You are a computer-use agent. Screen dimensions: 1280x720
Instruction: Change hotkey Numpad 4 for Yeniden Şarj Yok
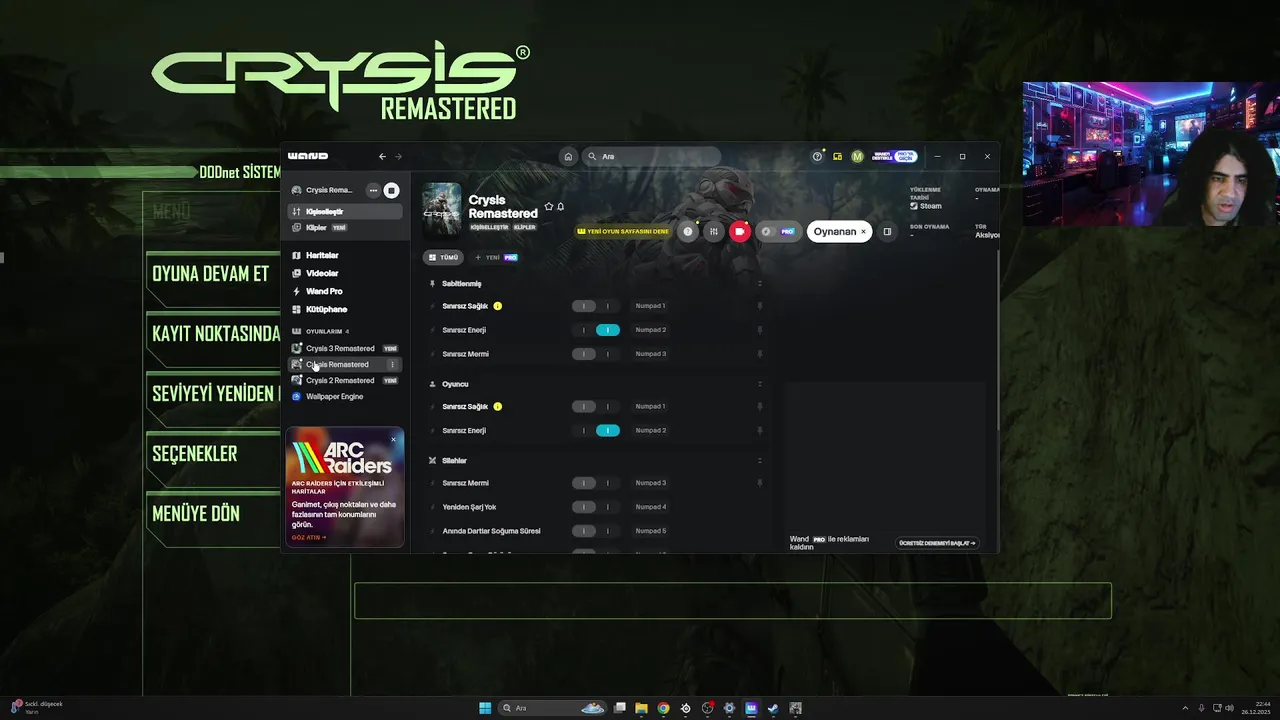[x=651, y=507]
